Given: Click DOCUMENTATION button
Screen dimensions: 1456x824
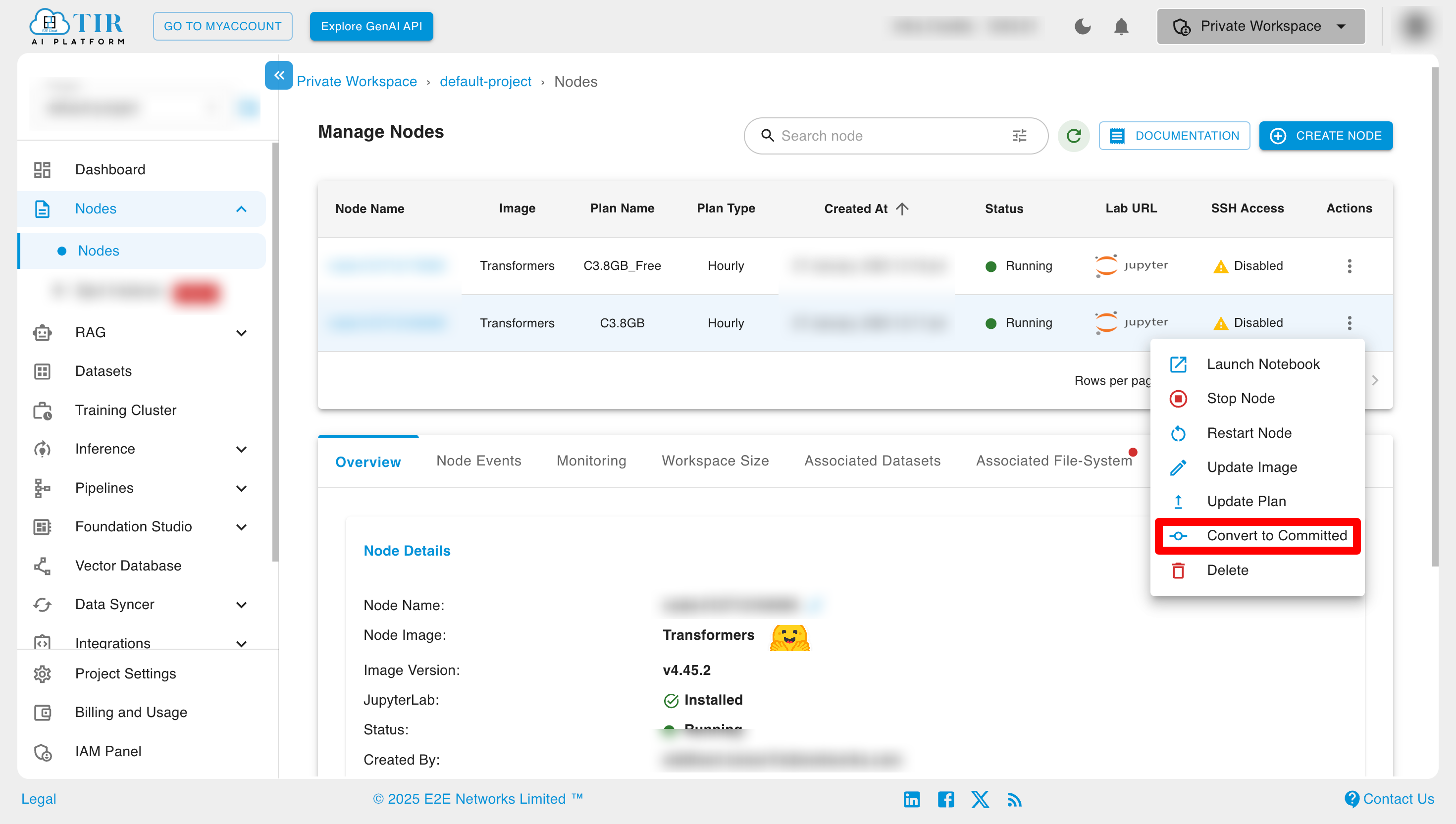Looking at the screenshot, I should [1175, 136].
